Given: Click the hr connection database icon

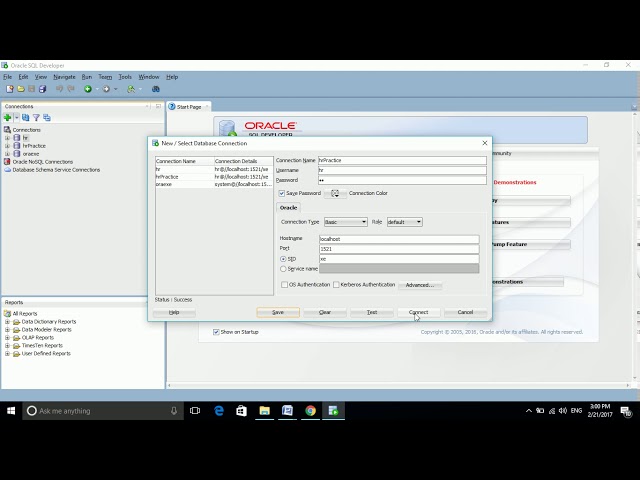Looking at the screenshot, I should click(x=17, y=138).
